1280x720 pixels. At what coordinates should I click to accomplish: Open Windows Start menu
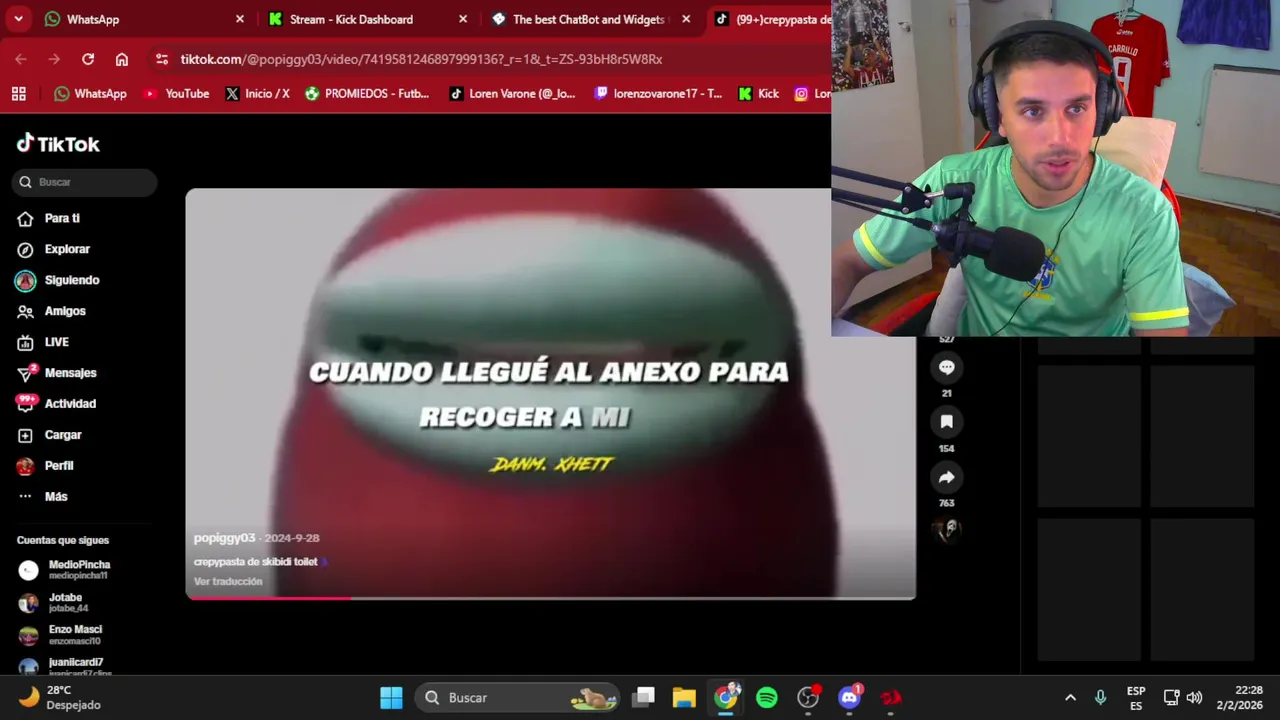(391, 698)
